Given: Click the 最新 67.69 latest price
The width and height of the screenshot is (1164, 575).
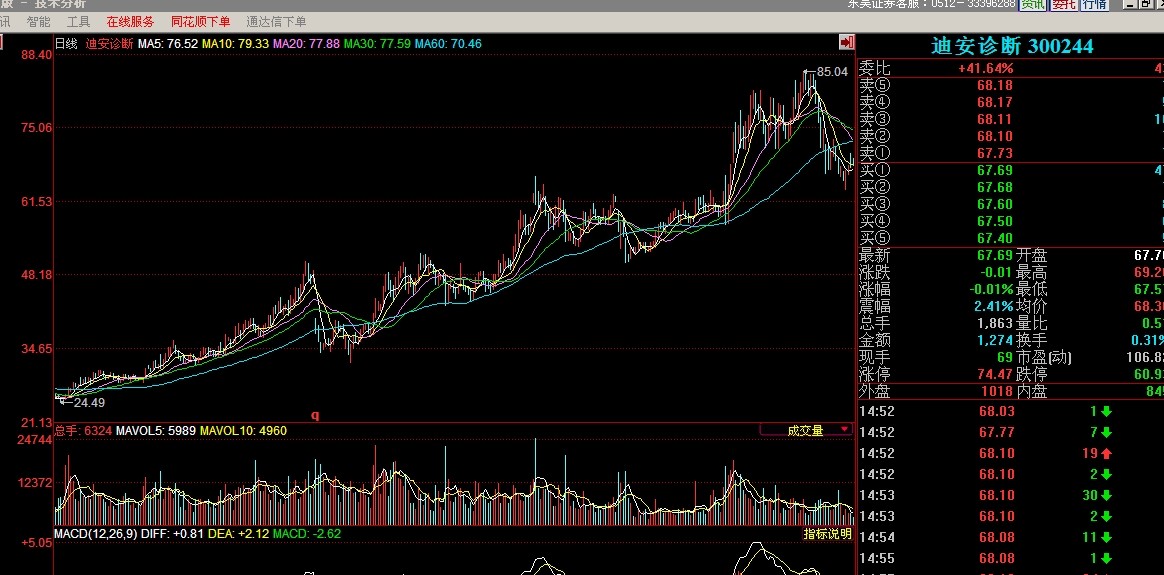Looking at the screenshot, I should pyautogui.click(x=995, y=256).
